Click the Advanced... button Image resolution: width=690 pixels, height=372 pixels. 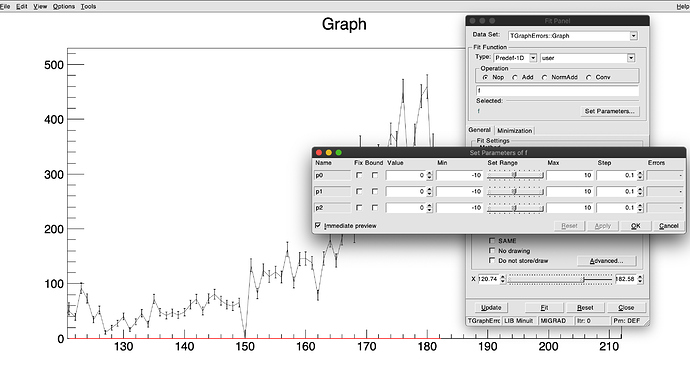(606, 261)
